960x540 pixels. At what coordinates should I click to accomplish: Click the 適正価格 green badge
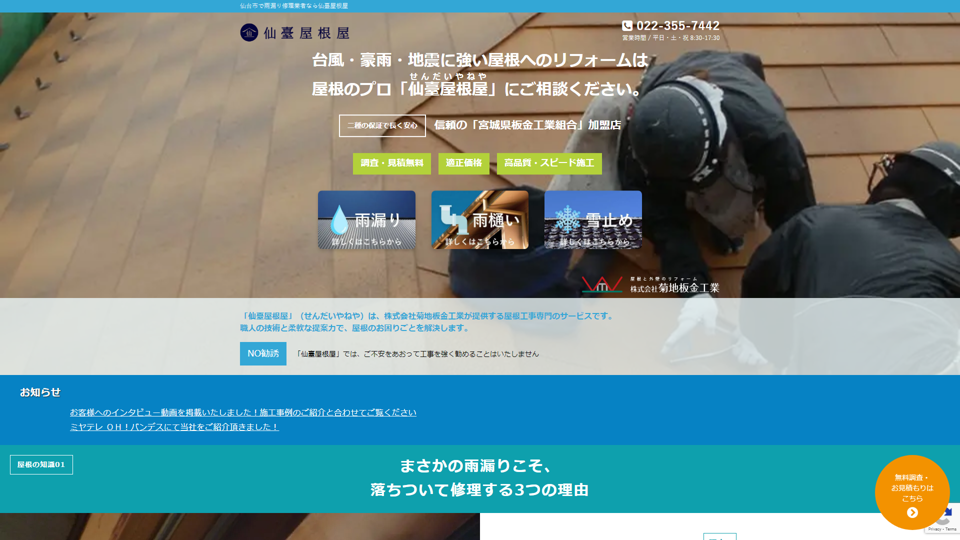point(464,163)
